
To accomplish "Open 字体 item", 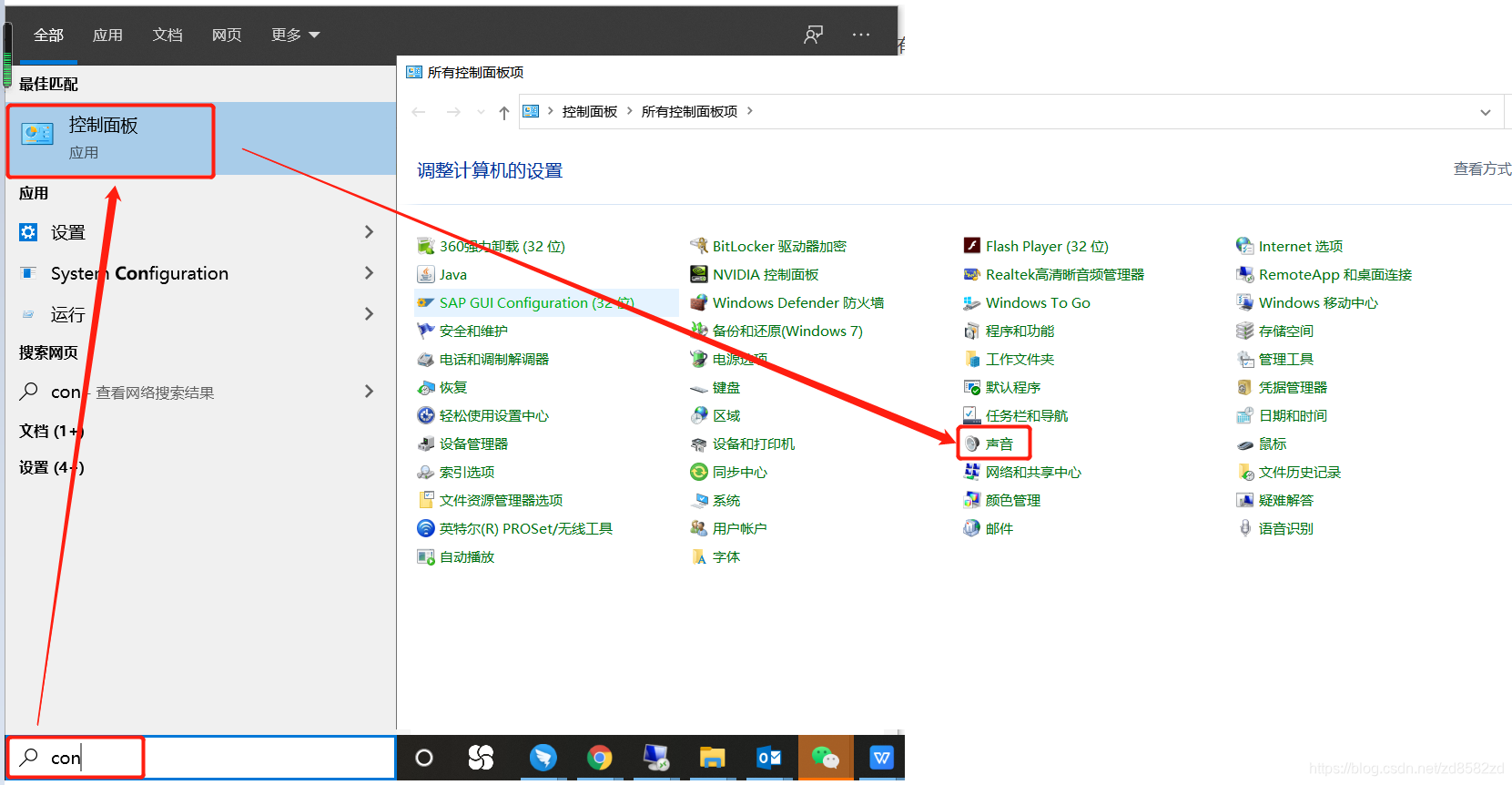I will (715, 557).
